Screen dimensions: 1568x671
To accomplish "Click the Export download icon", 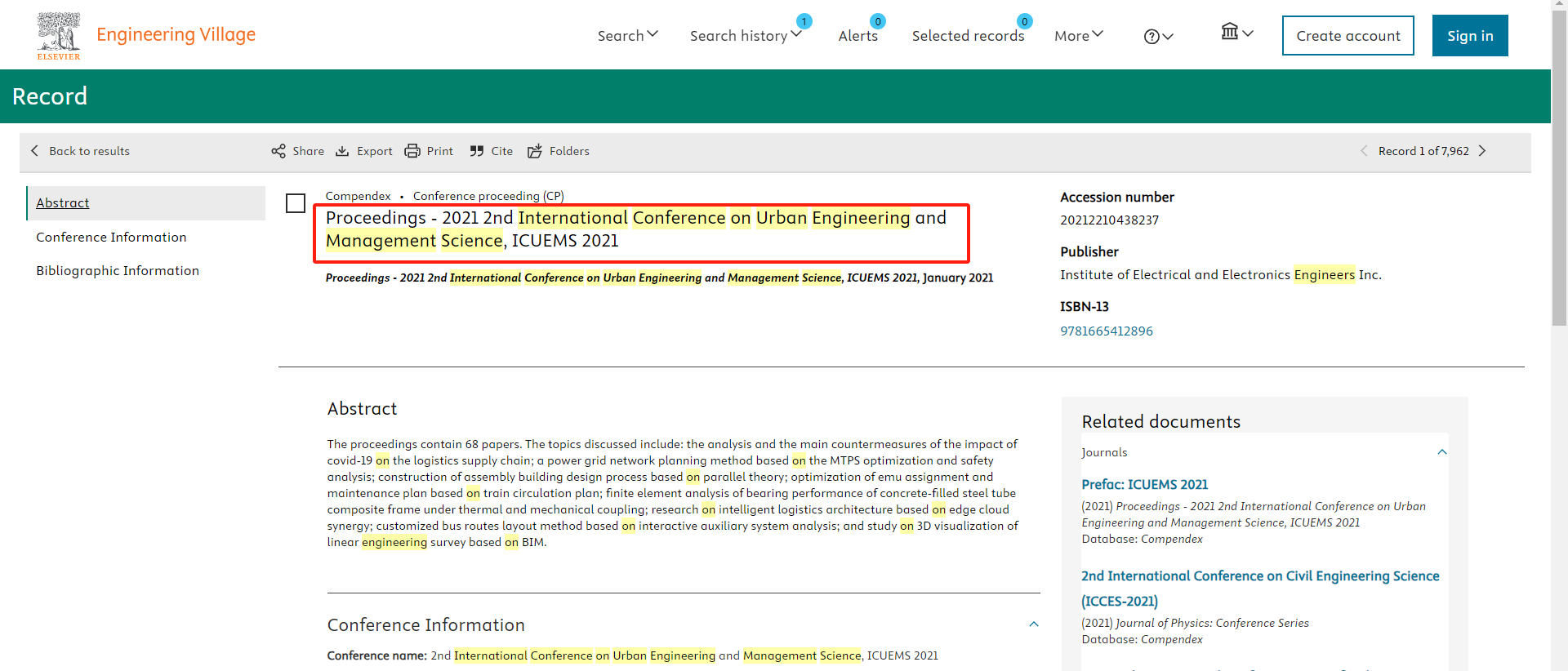I will coord(342,151).
